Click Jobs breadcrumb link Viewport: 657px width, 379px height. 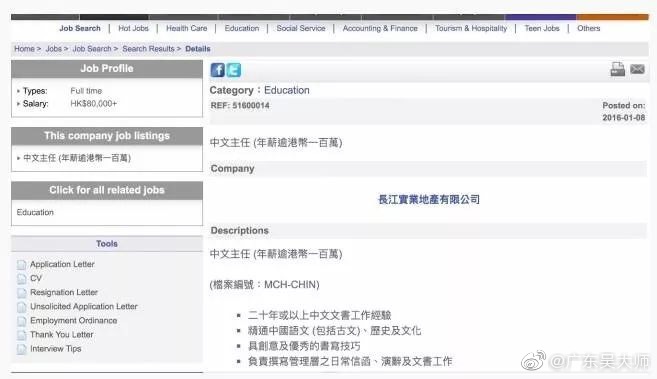click(x=54, y=49)
